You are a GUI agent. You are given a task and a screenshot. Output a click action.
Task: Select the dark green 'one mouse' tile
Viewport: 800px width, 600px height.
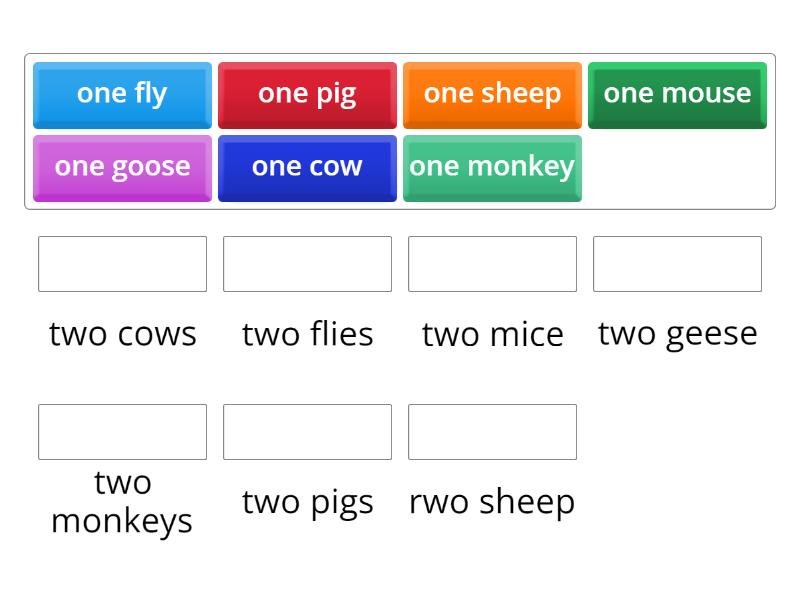click(677, 93)
